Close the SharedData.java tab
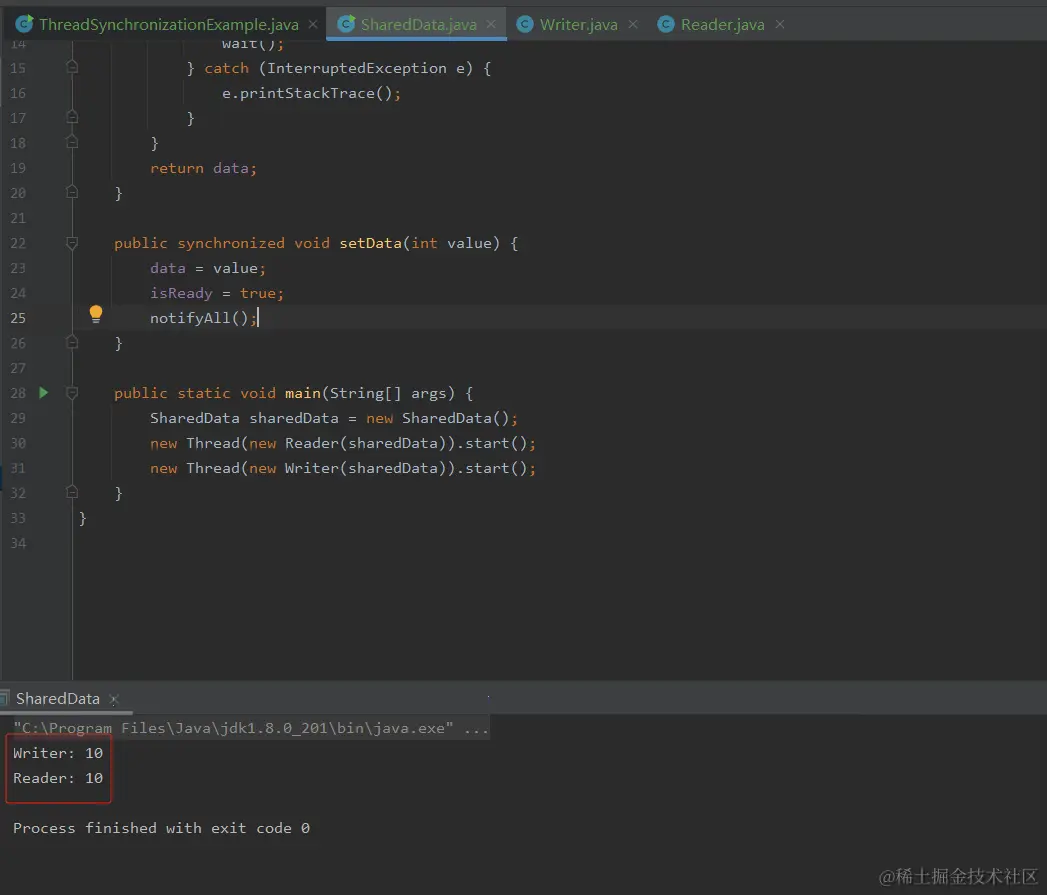Image resolution: width=1047 pixels, height=895 pixels. (491, 25)
